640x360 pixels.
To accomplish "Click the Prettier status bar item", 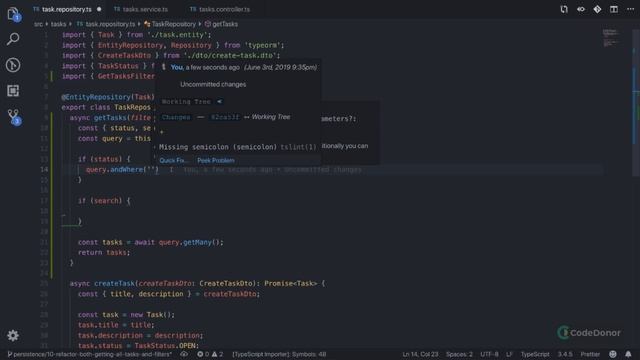I will [590, 354].
